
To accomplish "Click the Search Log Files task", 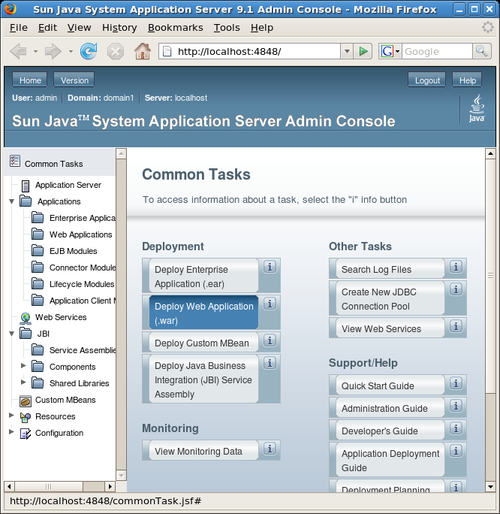I will point(390,269).
